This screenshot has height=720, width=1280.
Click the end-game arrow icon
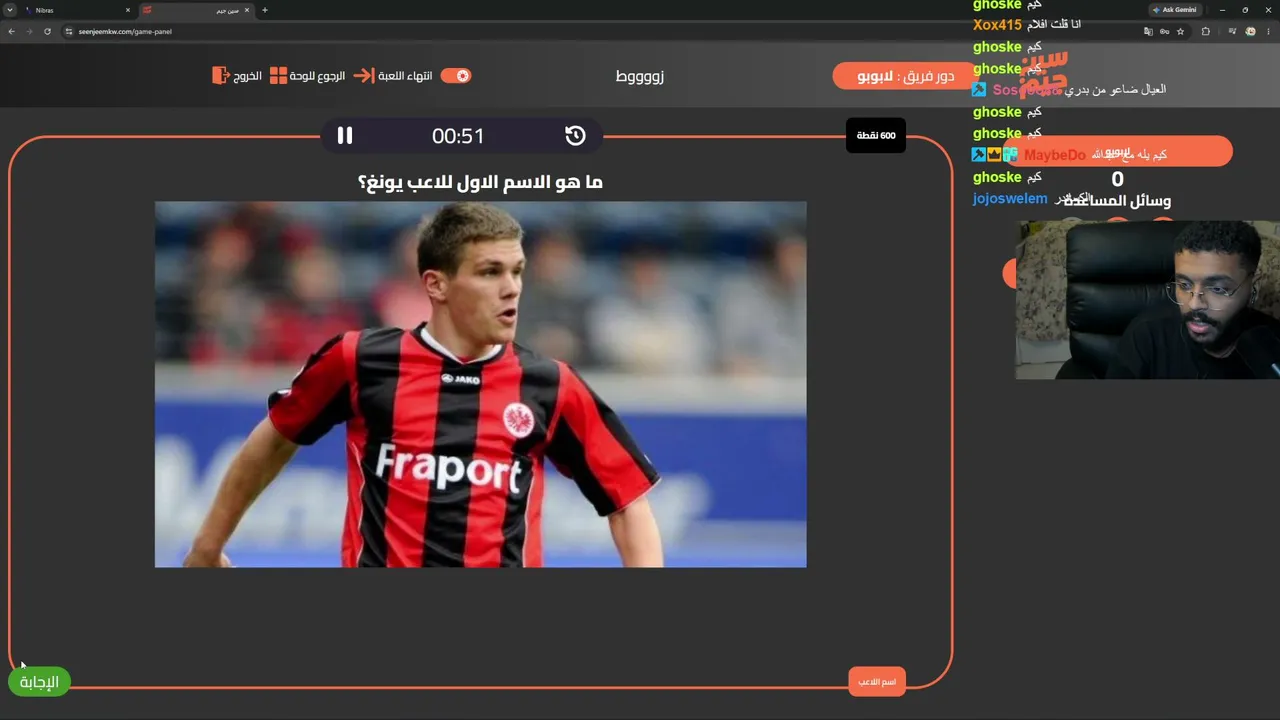coord(364,76)
